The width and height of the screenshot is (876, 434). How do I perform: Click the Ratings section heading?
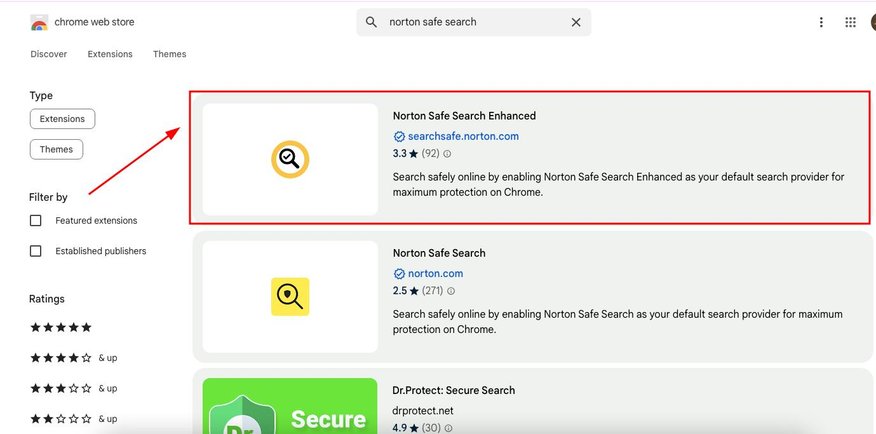[47, 299]
